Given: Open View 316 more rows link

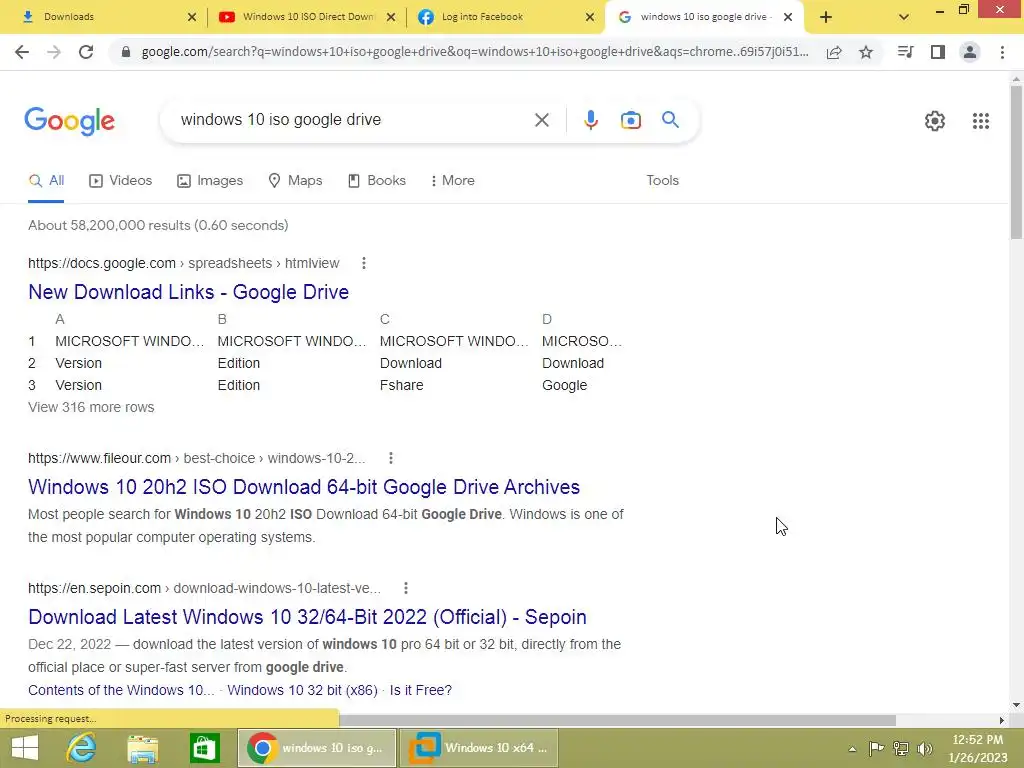Looking at the screenshot, I should click(91, 407).
